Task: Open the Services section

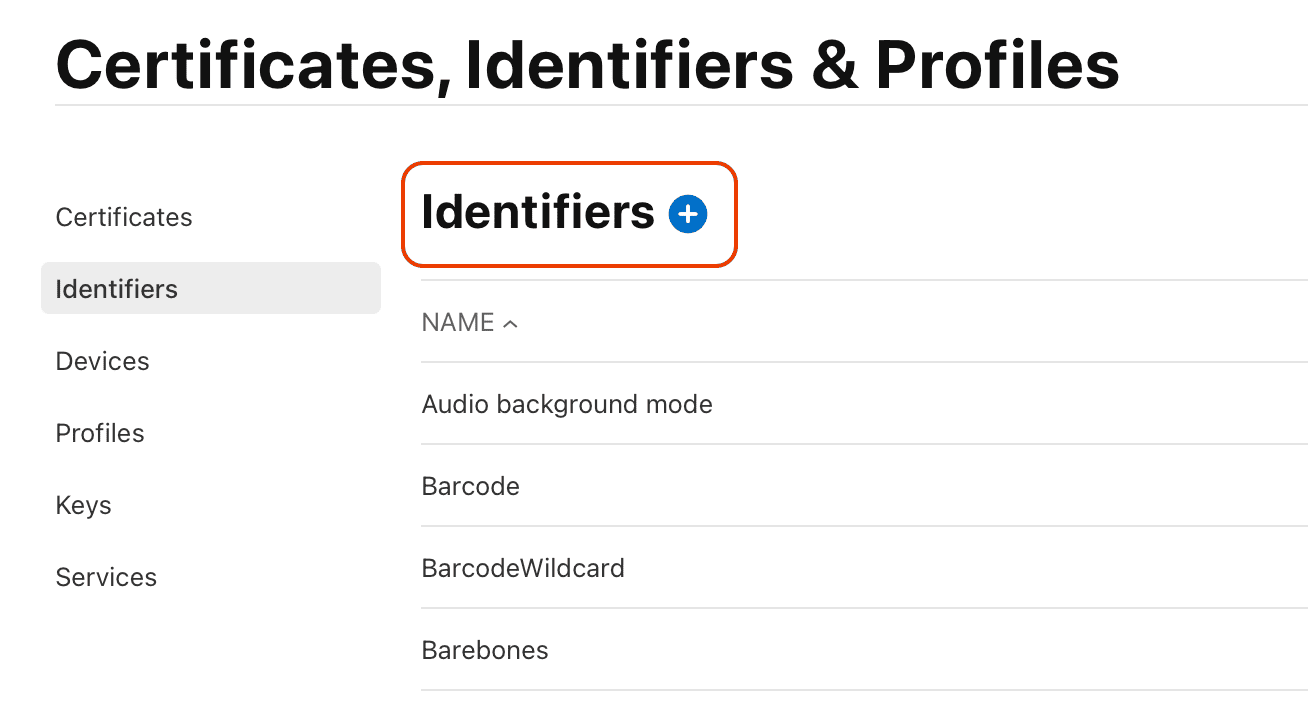Action: pyautogui.click(x=106, y=577)
